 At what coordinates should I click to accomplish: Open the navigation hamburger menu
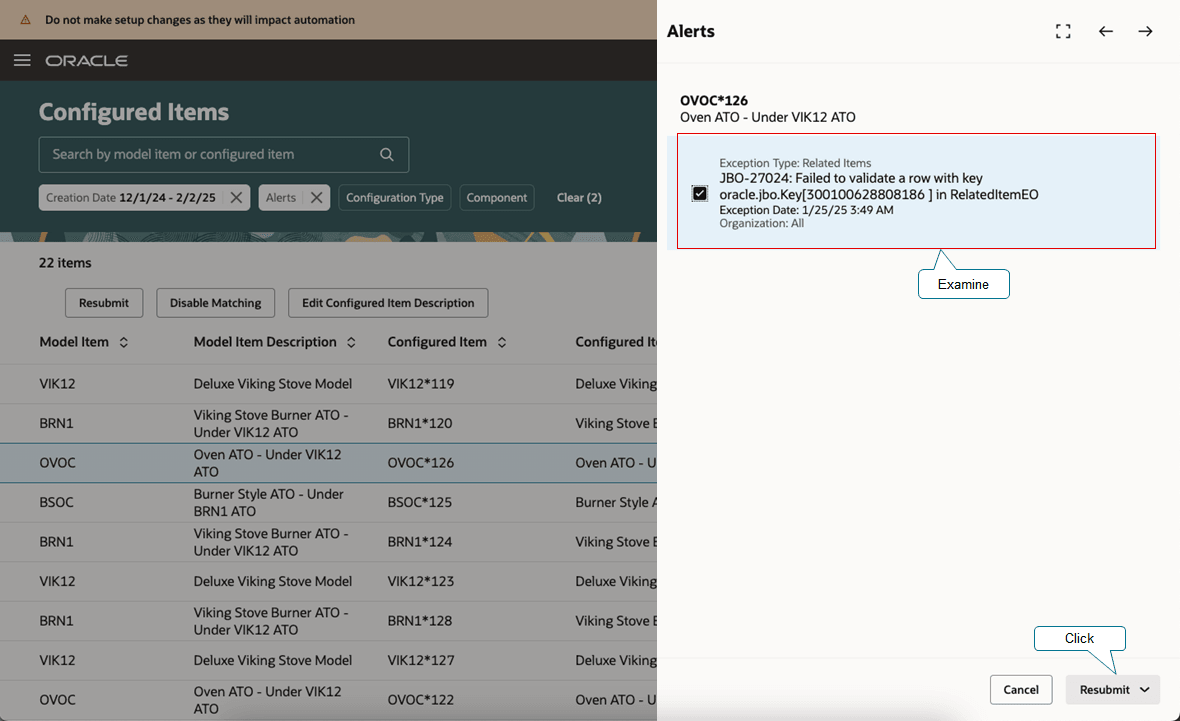pyautogui.click(x=22, y=60)
